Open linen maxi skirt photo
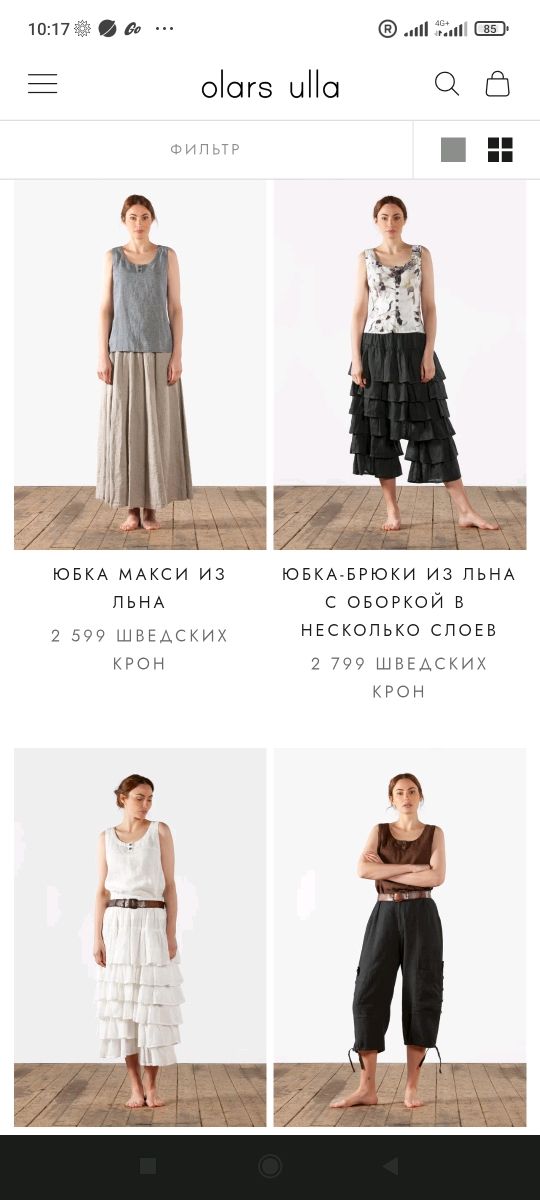Screen dimensions: 540x1200 (x=140, y=365)
